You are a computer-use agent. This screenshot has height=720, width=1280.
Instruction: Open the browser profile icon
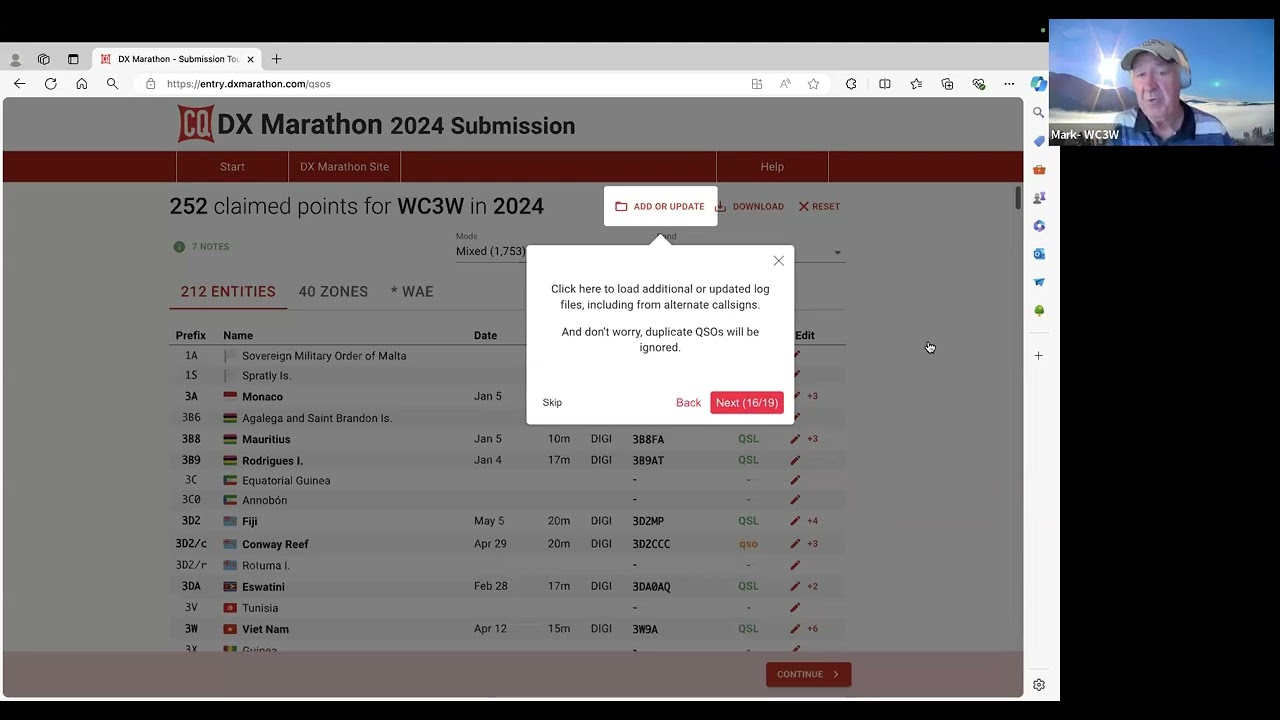[15, 59]
